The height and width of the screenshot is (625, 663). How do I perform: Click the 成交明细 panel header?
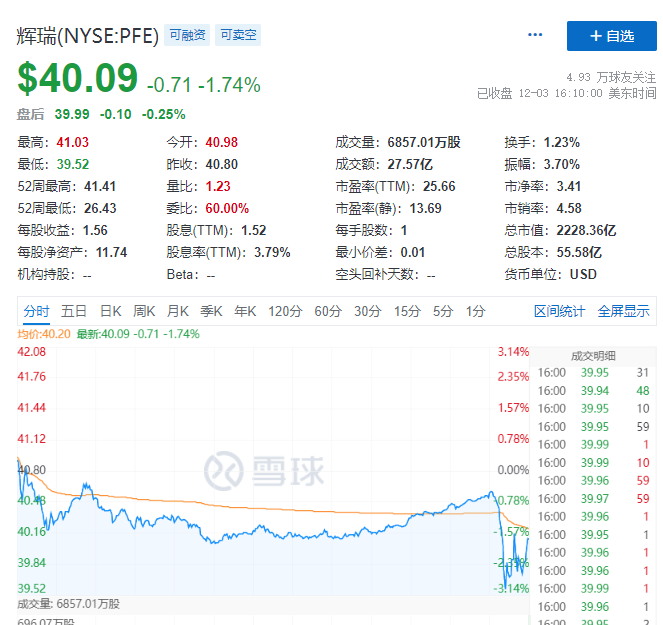pos(593,356)
